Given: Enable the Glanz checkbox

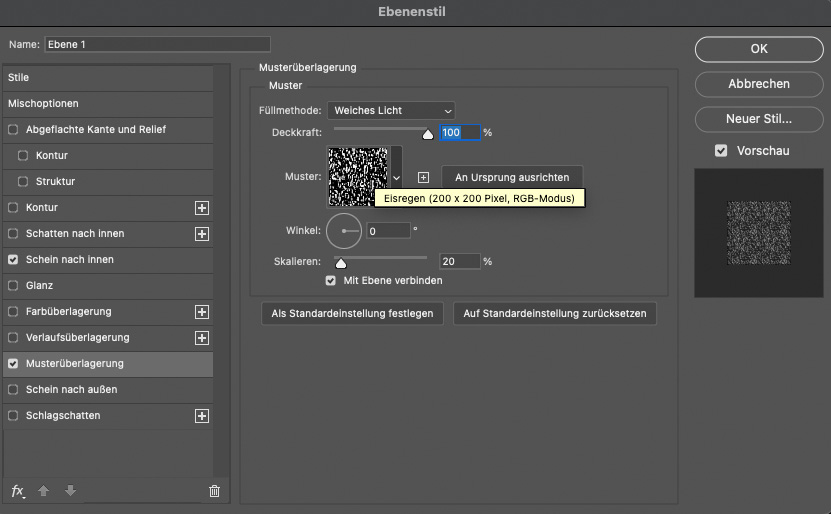Looking at the screenshot, I should pyautogui.click(x=13, y=285).
